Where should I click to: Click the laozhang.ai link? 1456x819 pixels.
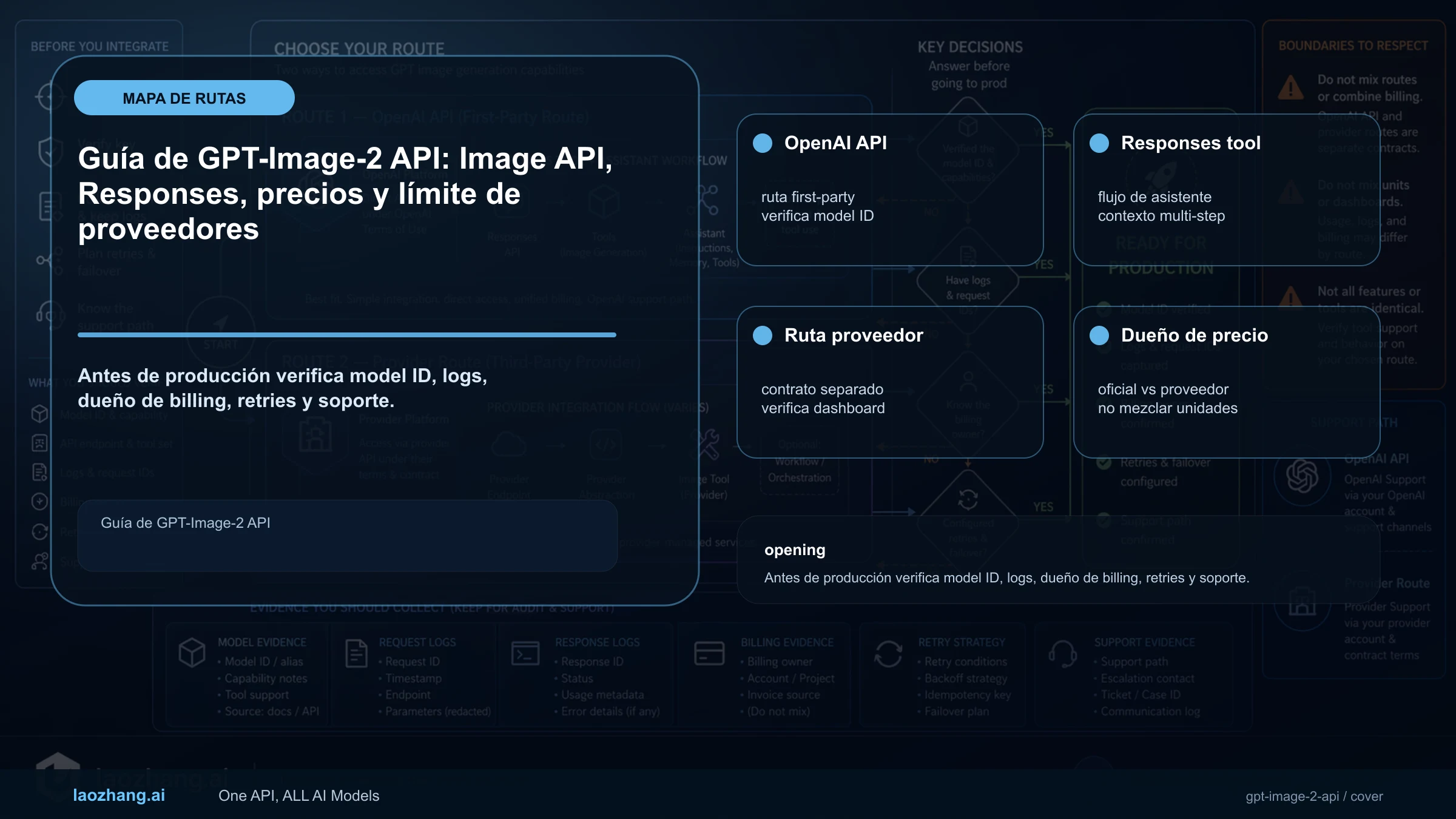tap(118, 795)
